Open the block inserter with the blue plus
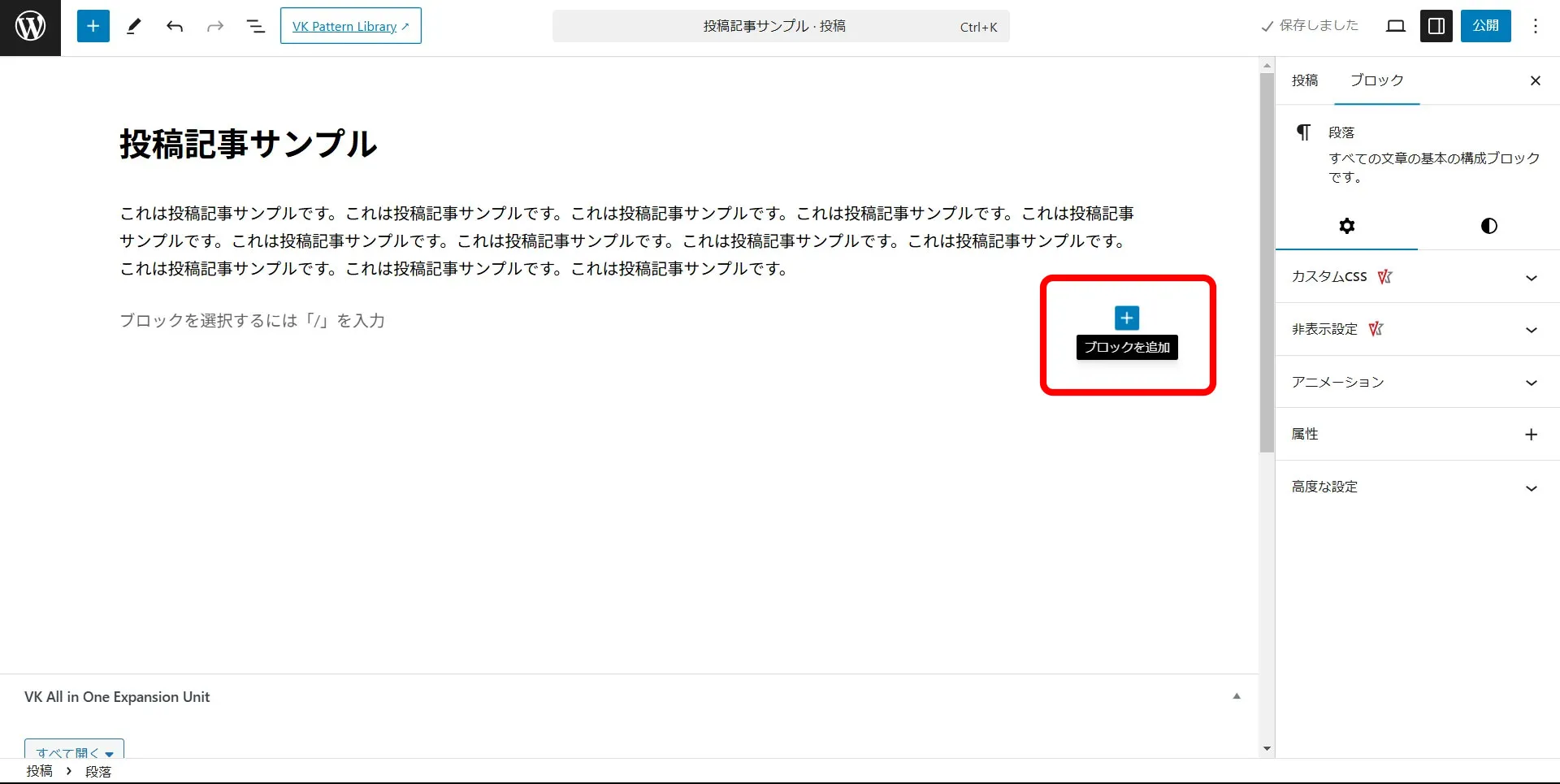 coord(93,25)
